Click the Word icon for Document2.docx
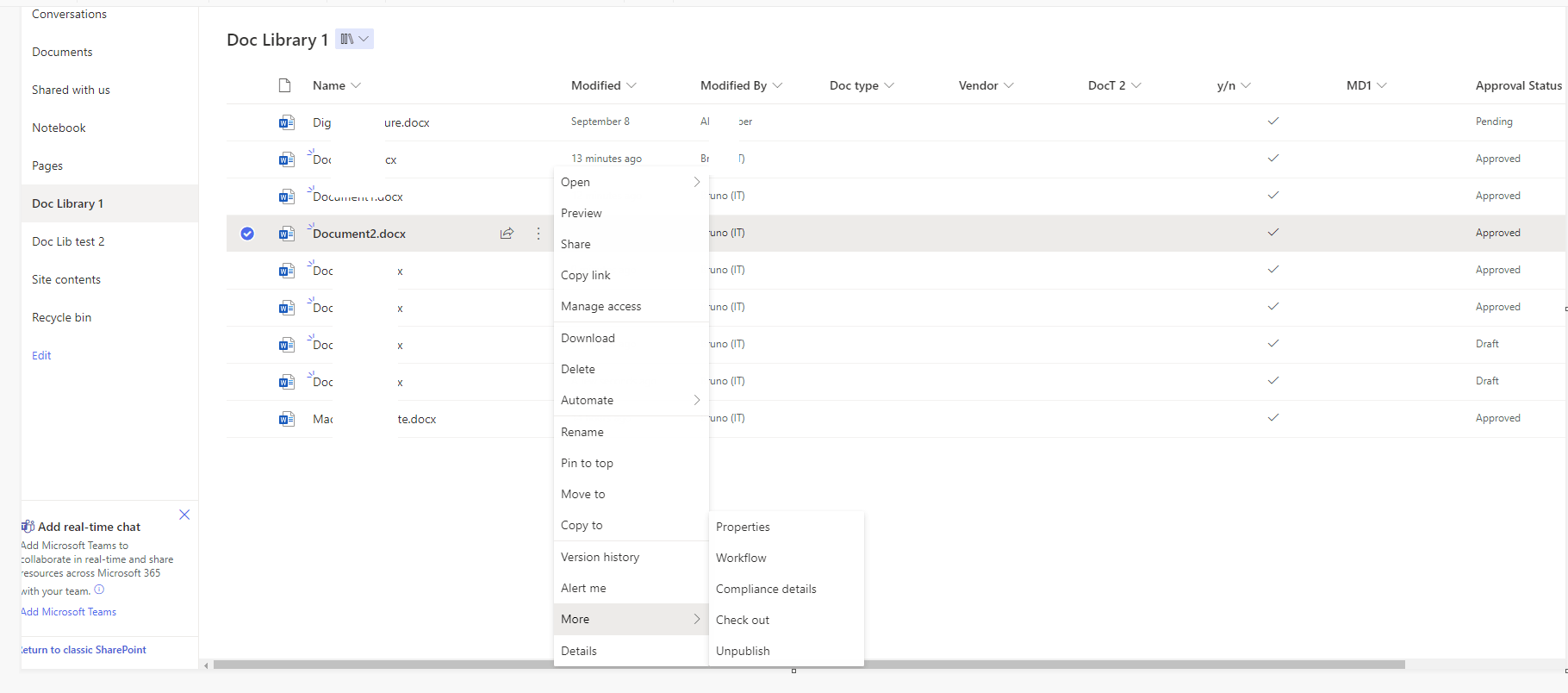The width and height of the screenshot is (1568, 693). [x=286, y=234]
